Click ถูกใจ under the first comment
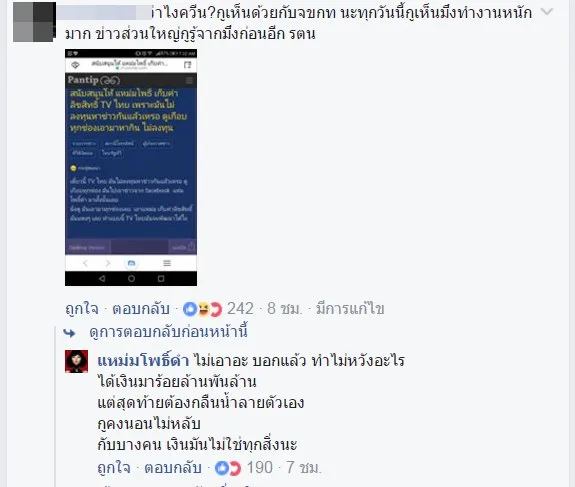This screenshot has height=487, width=575. (82, 309)
